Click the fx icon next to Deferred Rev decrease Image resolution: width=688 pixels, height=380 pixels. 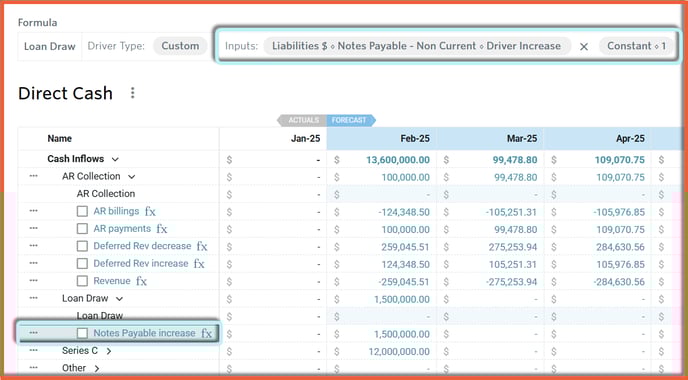point(202,247)
